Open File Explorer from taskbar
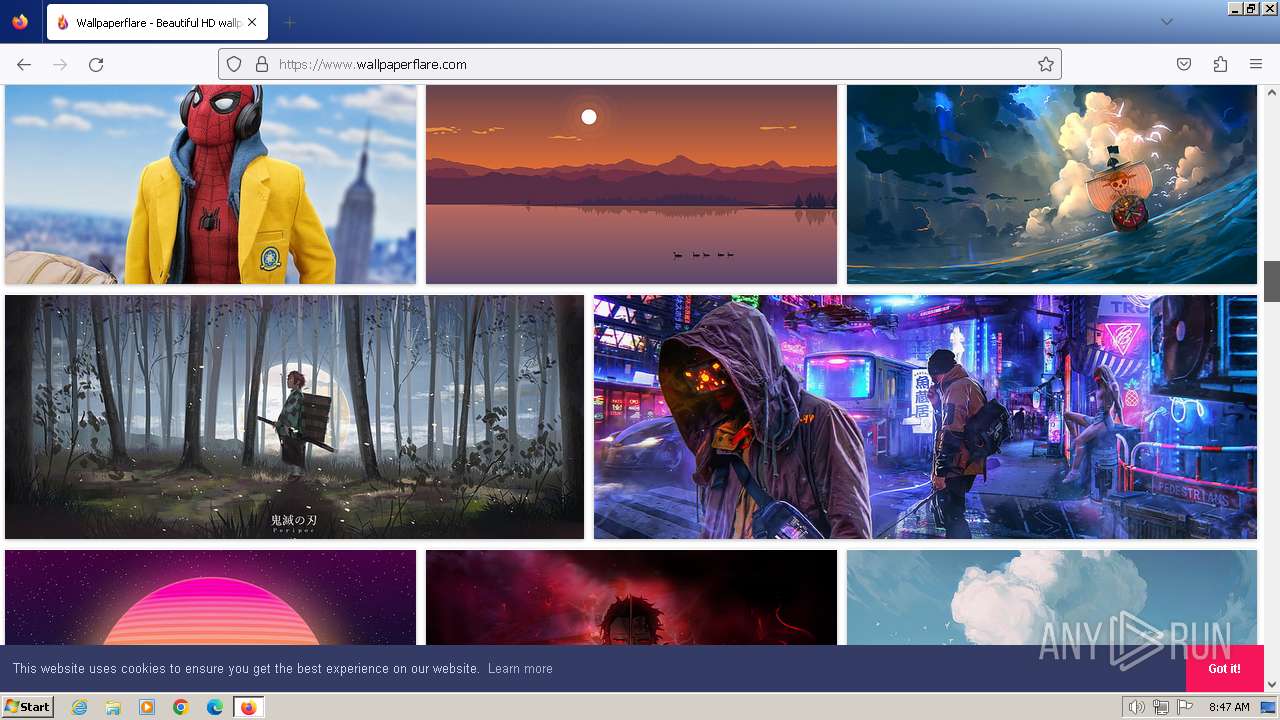 113,707
